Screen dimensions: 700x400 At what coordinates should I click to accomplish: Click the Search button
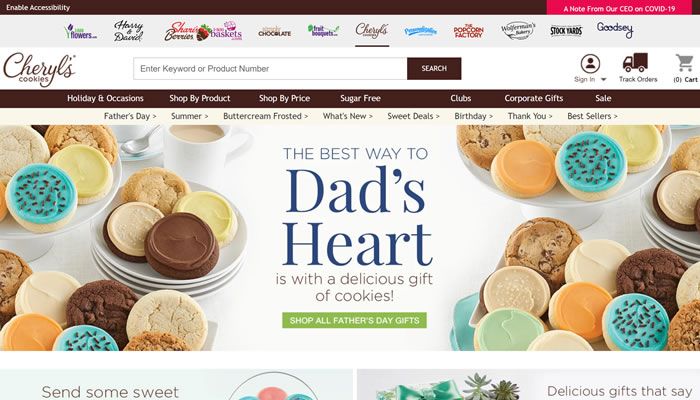pyautogui.click(x=434, y=68)
